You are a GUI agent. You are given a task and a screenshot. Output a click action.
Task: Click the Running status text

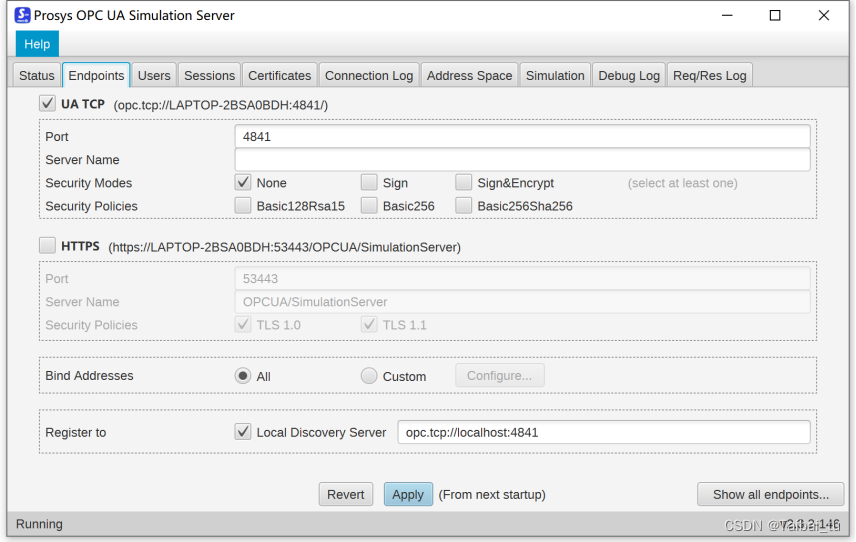click(x=39, y=524)
